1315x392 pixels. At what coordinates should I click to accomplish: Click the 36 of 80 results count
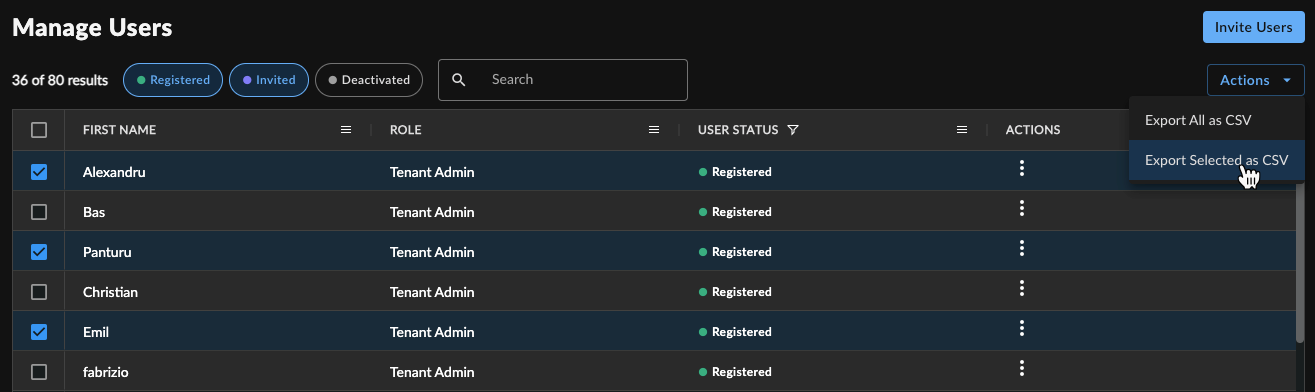click(60, 80)
